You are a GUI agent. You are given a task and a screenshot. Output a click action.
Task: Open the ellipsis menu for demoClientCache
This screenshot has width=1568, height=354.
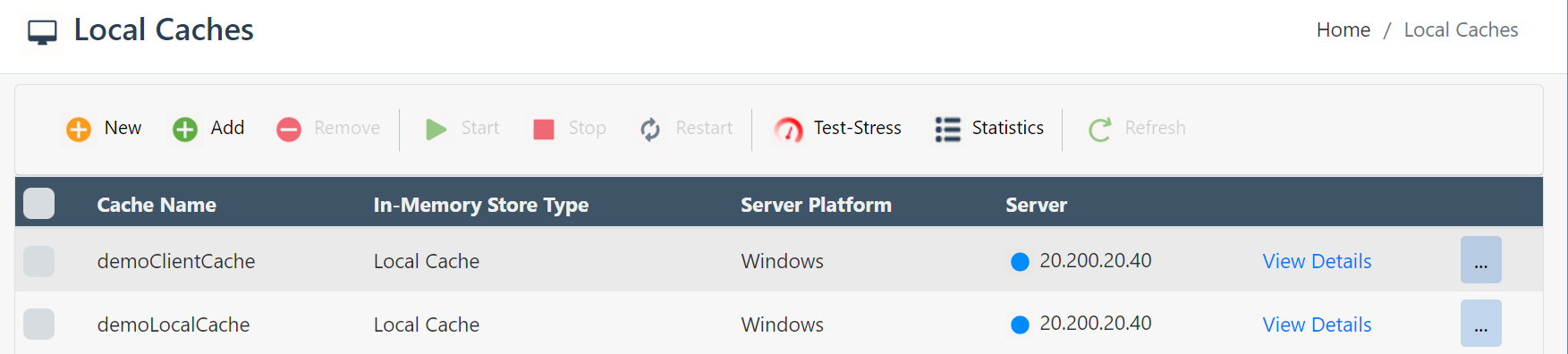click(1481, 260)
